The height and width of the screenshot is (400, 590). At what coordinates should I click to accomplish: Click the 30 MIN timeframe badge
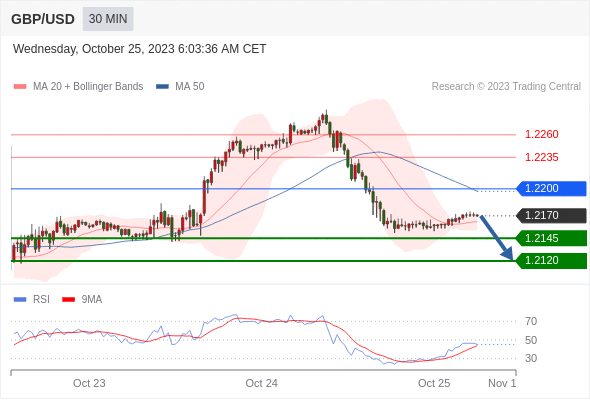108,19
